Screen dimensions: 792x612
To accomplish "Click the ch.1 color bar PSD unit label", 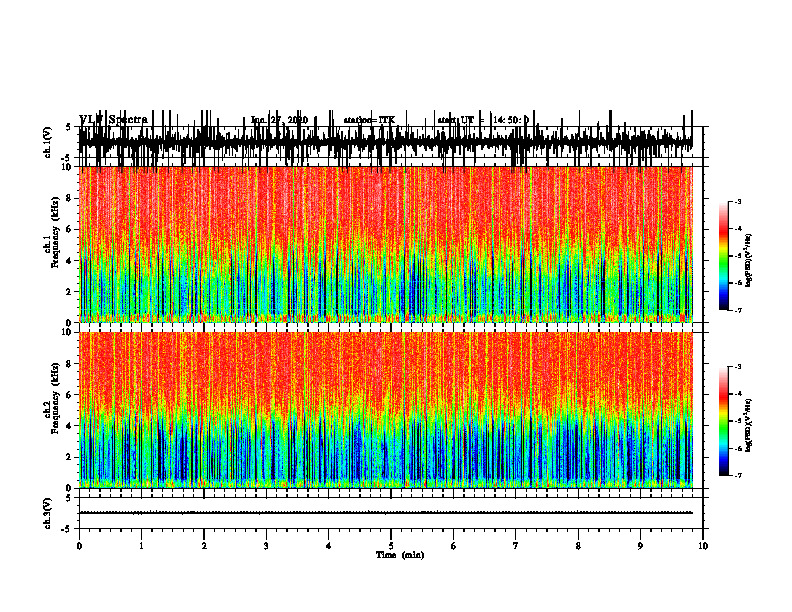I will pyautogui.click(x=749, y=261).
